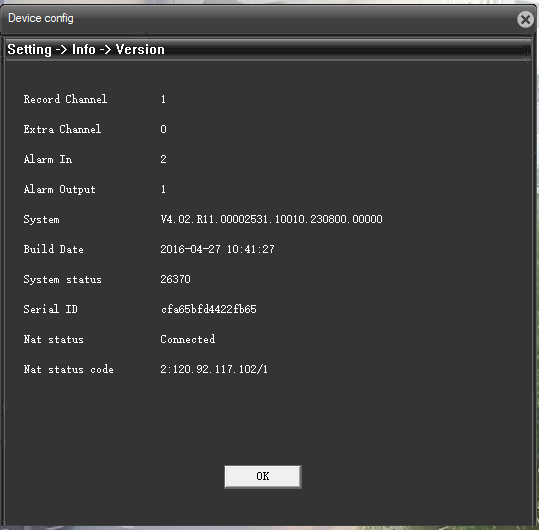The image size is (539, 530).
Task: Click the System version string V4.02.R11
Action: tap(271, 219)
